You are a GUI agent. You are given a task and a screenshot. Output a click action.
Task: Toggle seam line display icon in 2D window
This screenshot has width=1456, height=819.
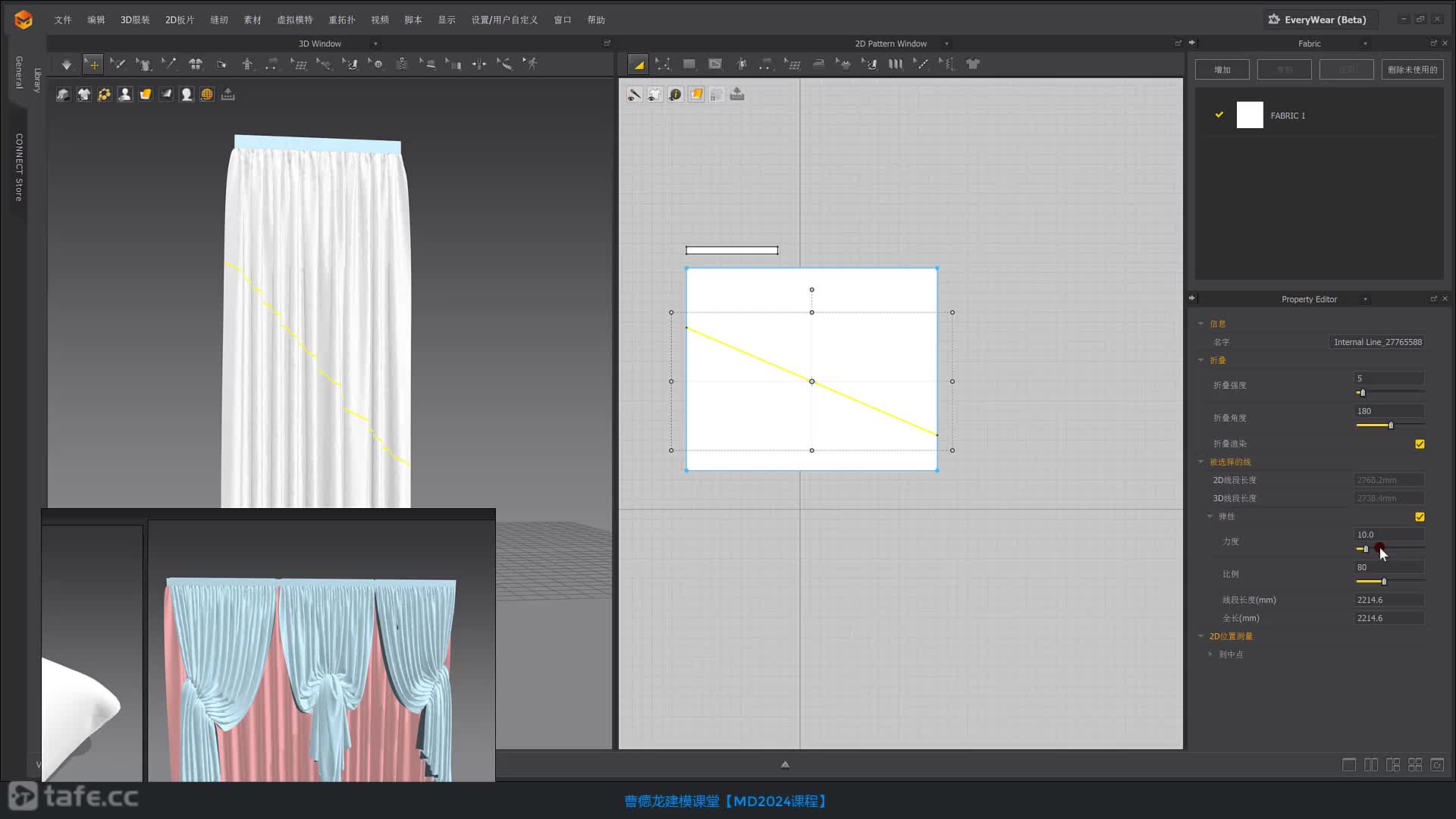pyautogui.click(x=634, y=94)
